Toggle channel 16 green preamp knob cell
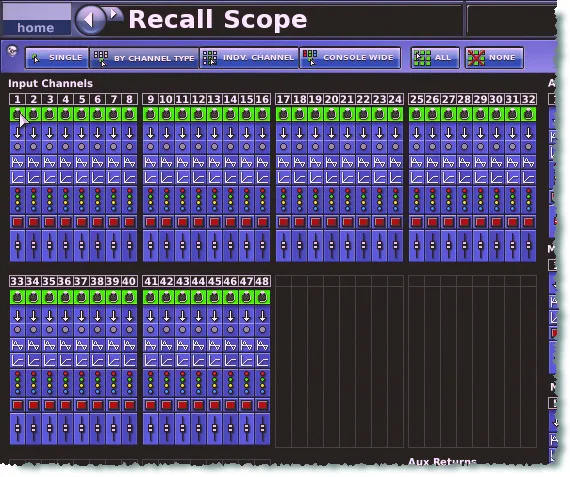570x477 pixels. pos(262,114)
